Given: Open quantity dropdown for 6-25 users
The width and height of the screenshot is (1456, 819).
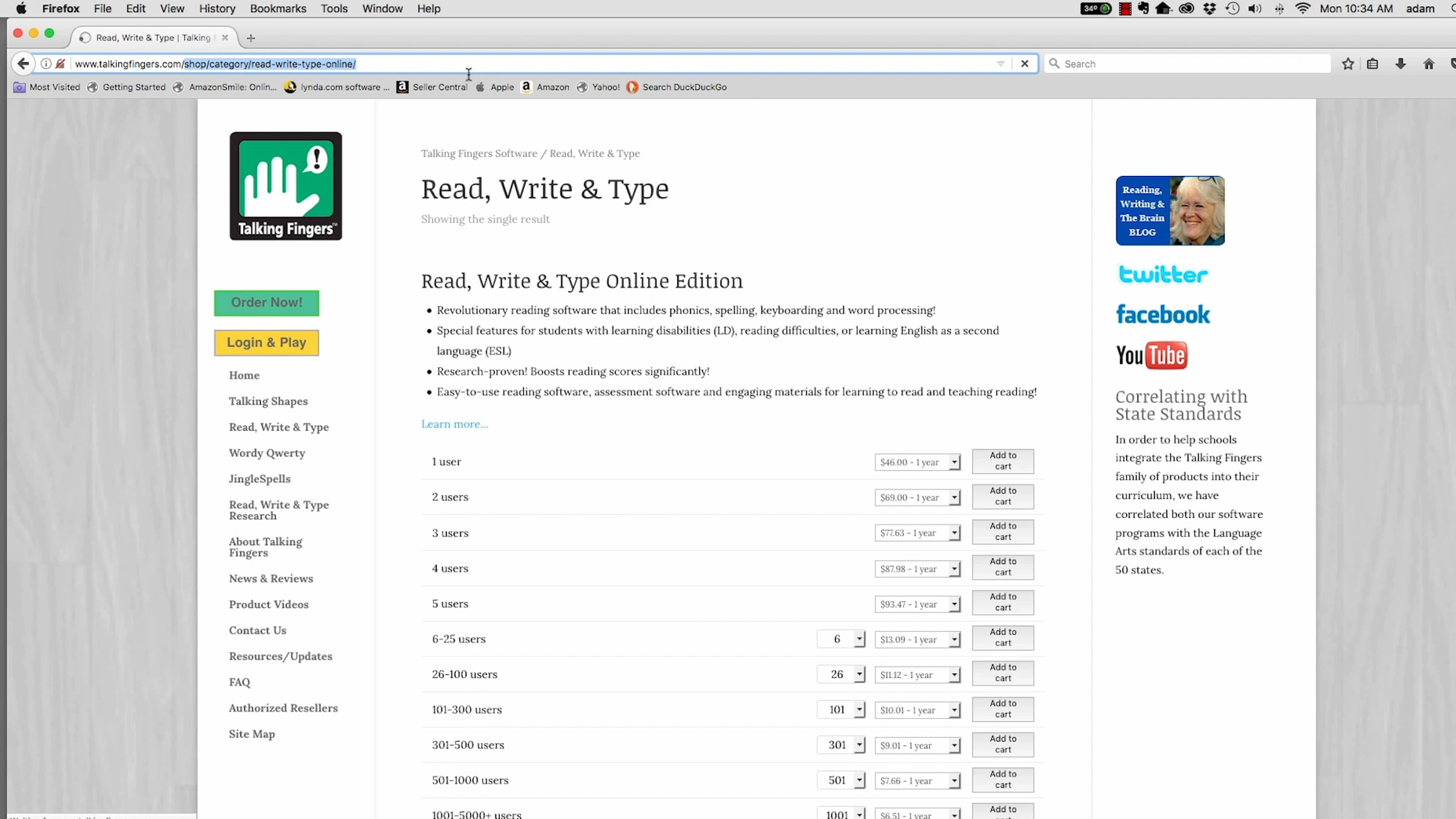Looking at the screenshot, I should (x=841, y=639).
